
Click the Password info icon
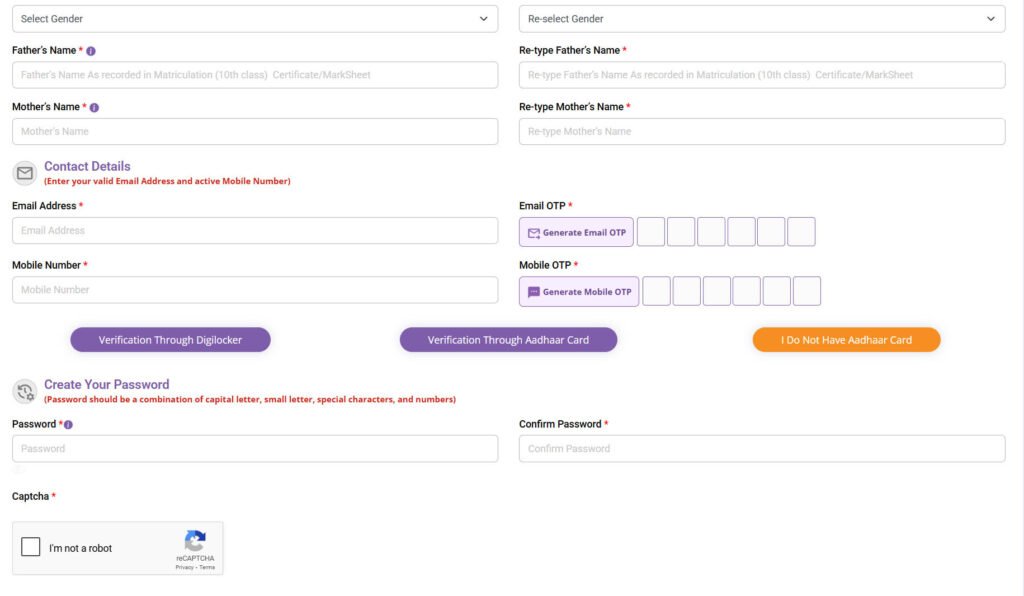[68, 425]
